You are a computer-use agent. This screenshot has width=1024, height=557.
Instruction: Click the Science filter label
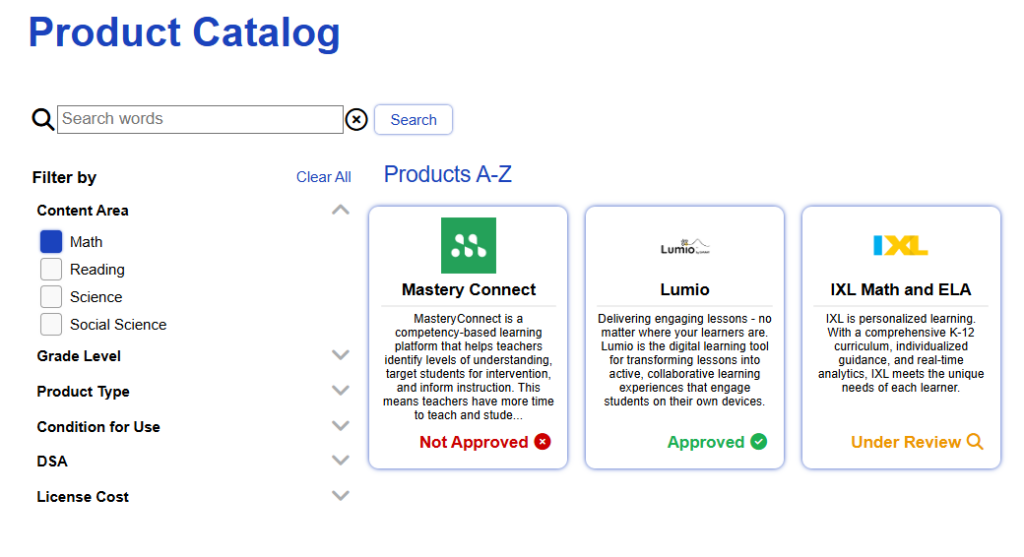tap(96, 297)
